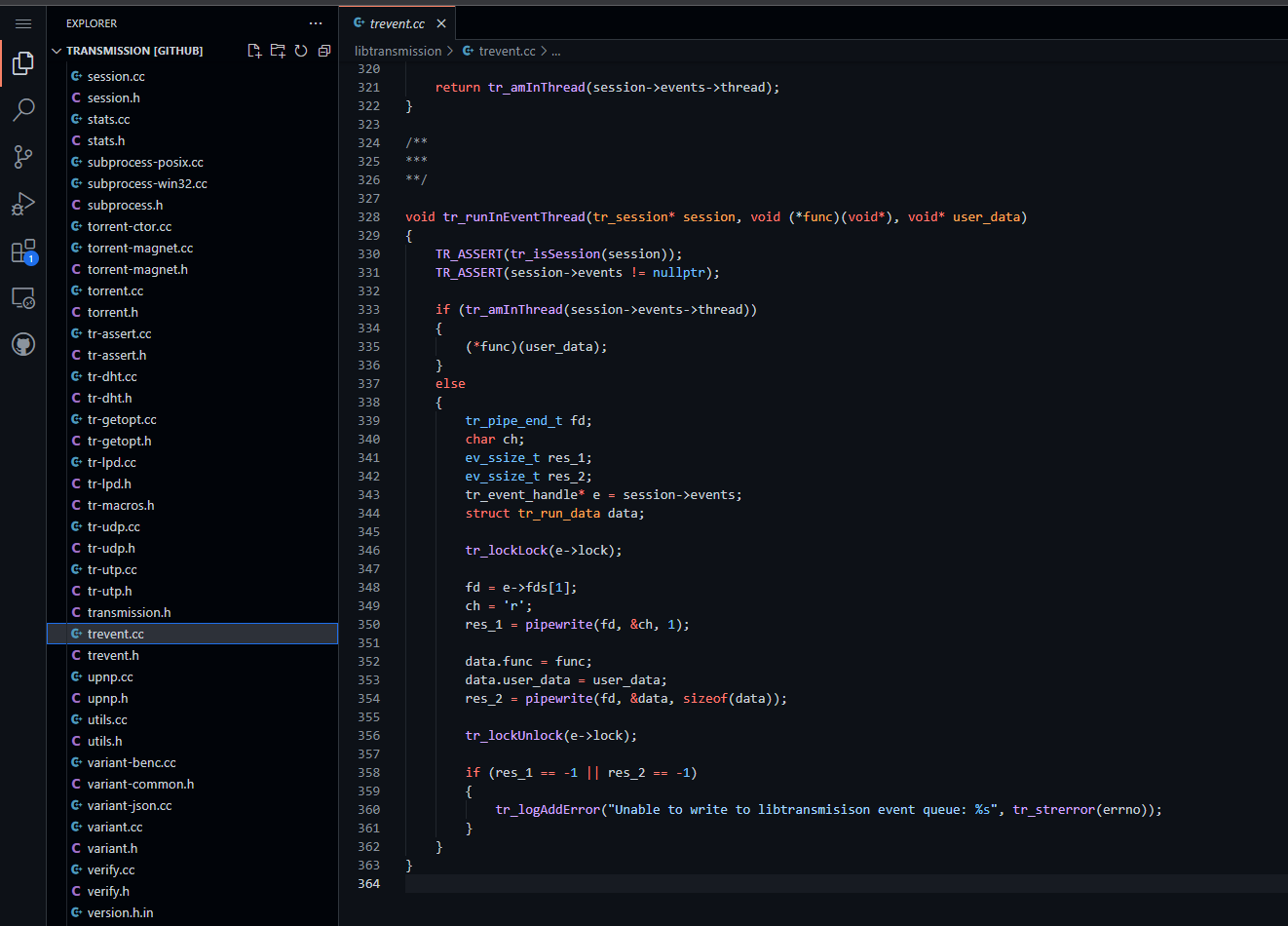
Task: Open the hamburger application menu
Action: 23,23
